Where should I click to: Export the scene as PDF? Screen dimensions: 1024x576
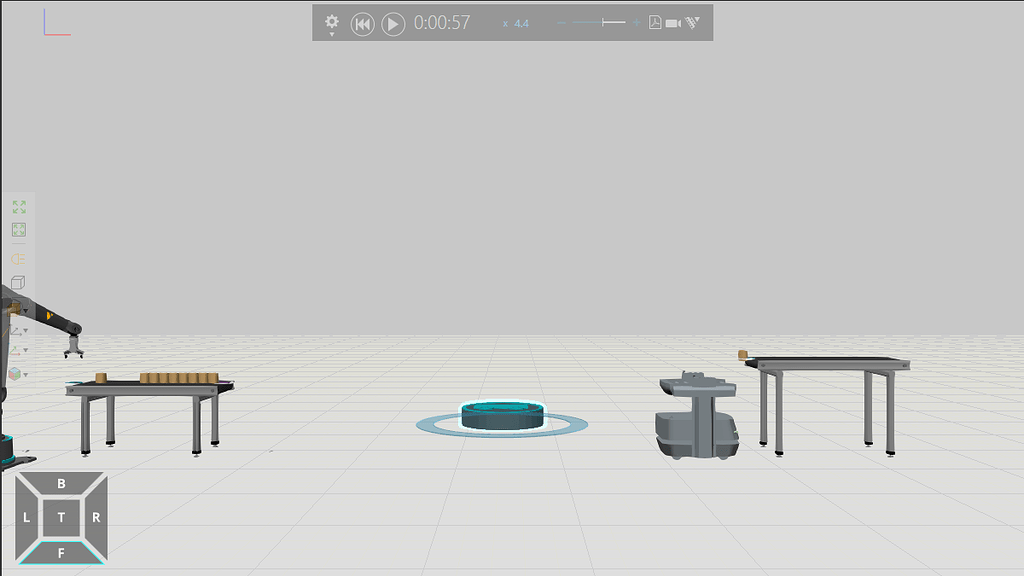point(654,23)
